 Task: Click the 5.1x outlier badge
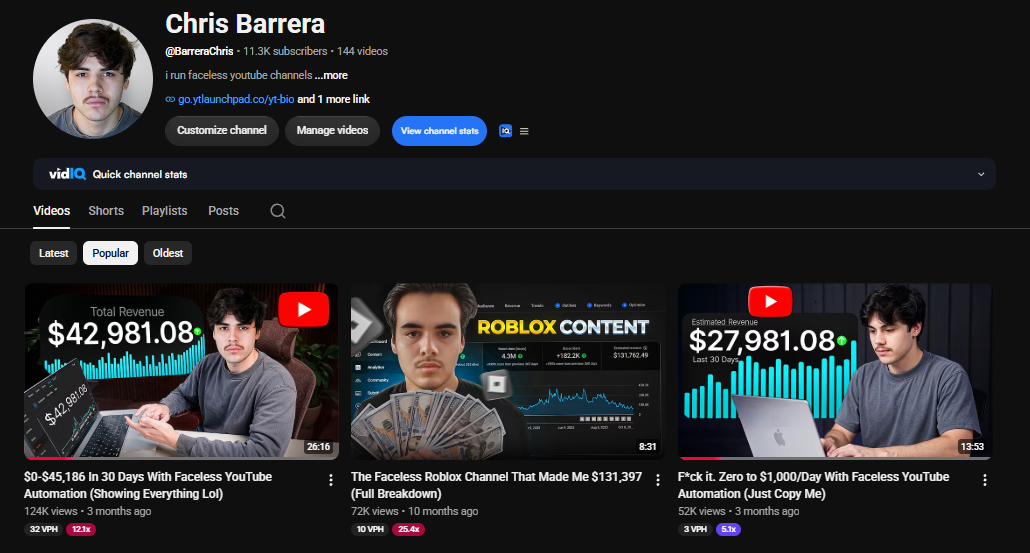pyautogui.click(x=728, y=529)
